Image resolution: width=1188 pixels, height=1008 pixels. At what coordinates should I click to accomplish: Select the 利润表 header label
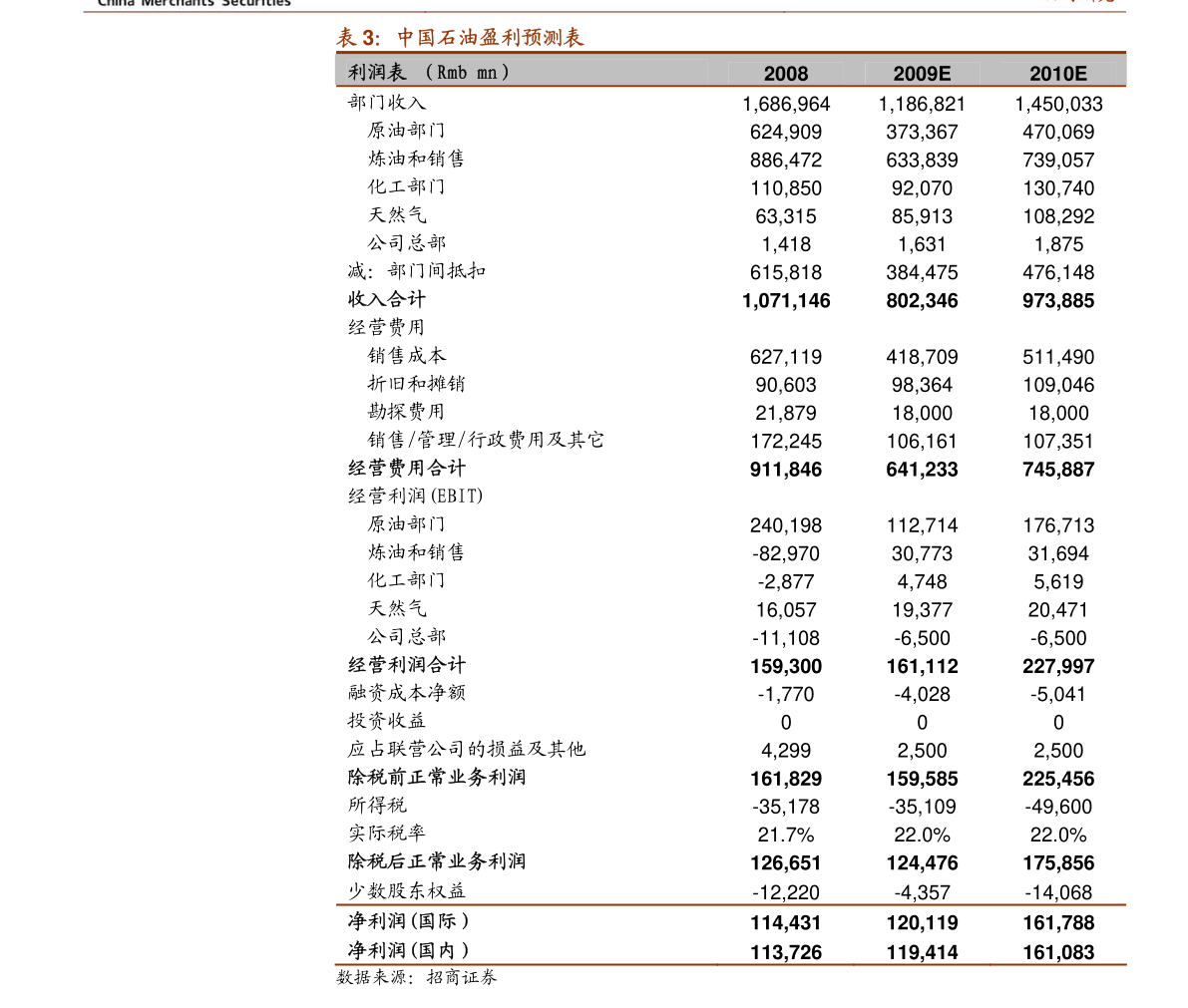(x=377, y=72)
